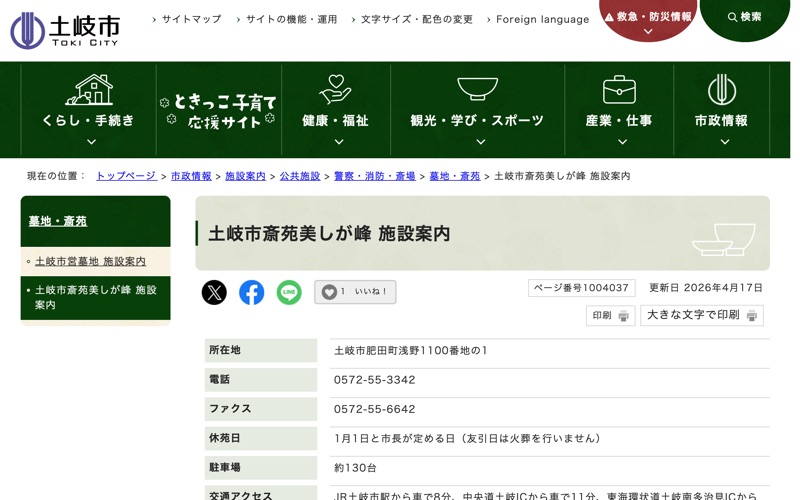800x500 pixels.
Task: Expand the 救急・防災情報 chevron
Action: pos(648,32)
